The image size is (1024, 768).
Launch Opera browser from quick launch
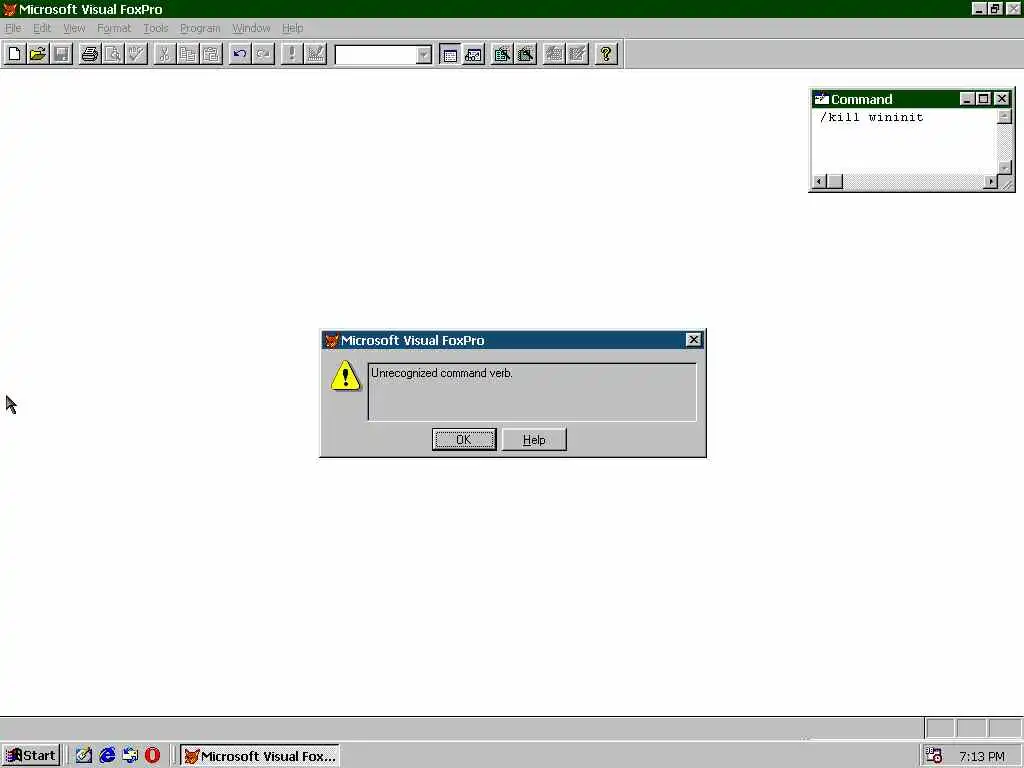pyautogui.click(x=152, y=756)
